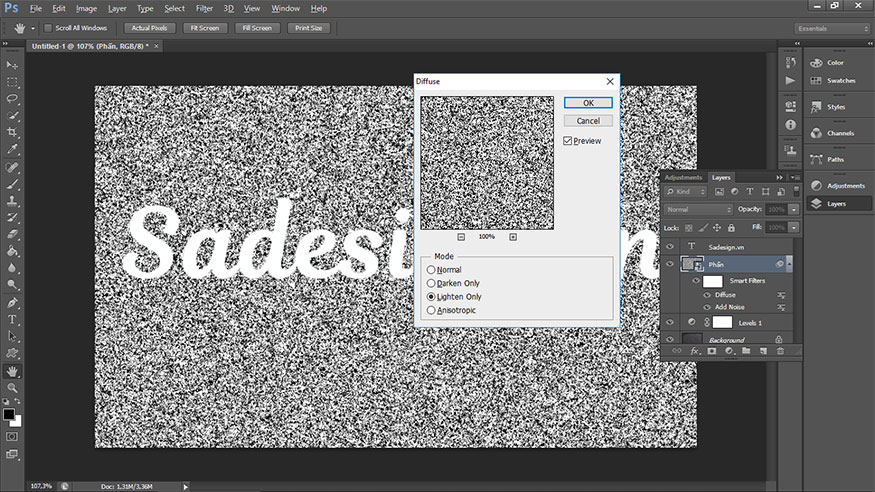Toggle the Preview checkbox
This screenshot has width=875, height=492.
coord(568,141)
